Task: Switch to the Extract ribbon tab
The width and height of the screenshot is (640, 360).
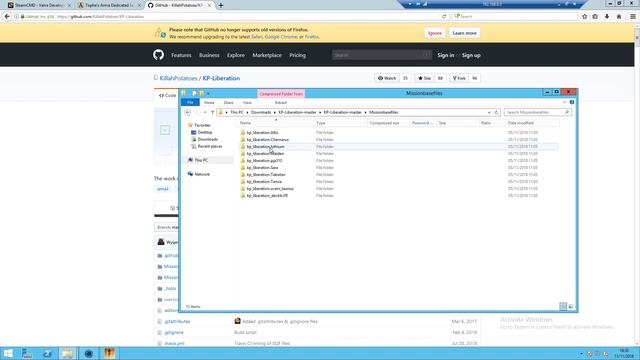Action: 280,102
